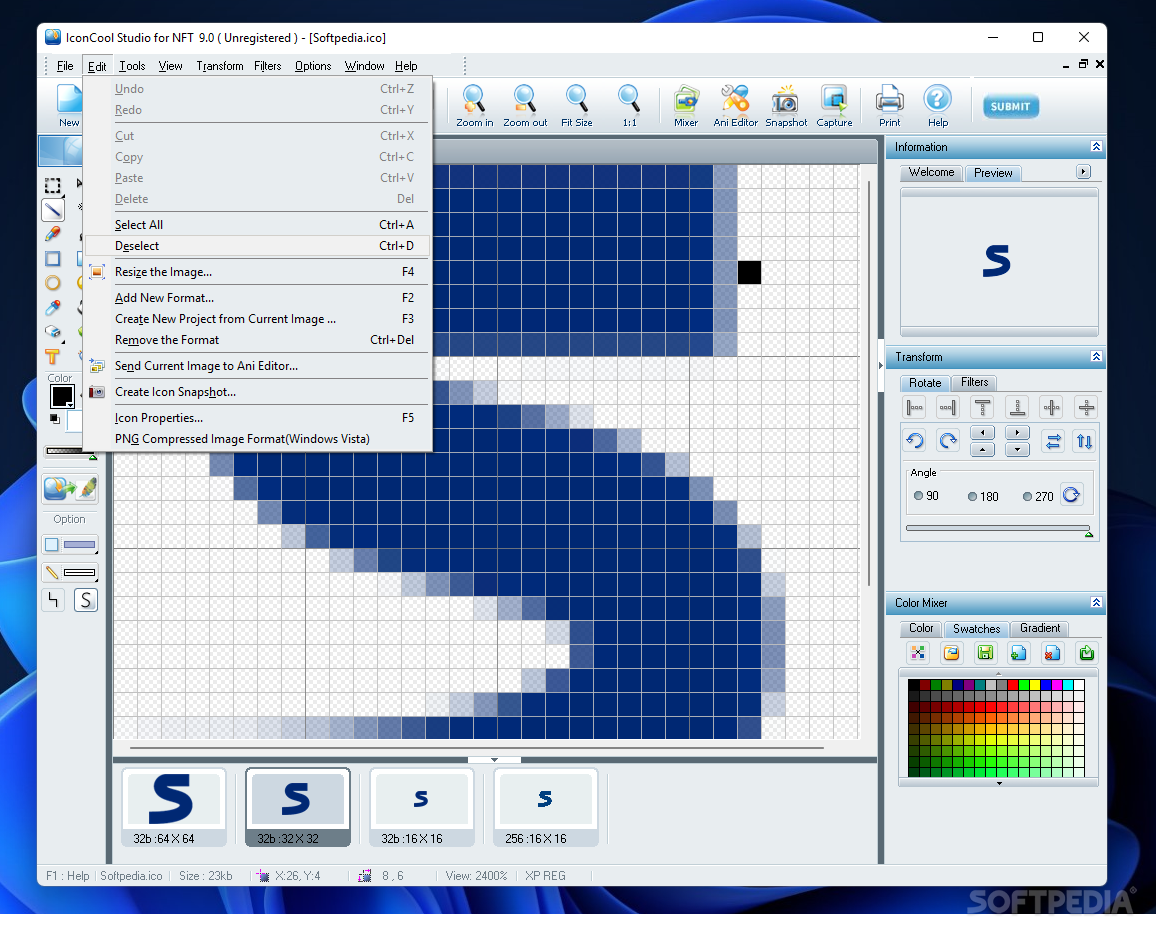
Task: Select the Line drawing tool
Action: [52, 210]
